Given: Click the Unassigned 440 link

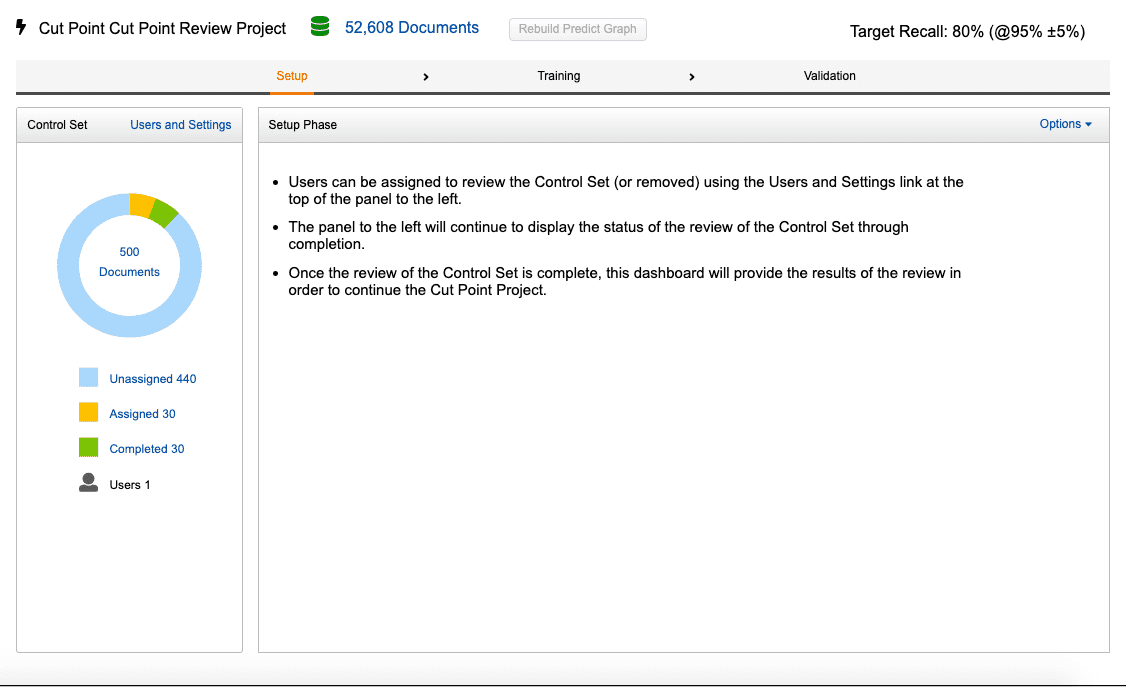Looking at the screenshot, I should pos(153,378).
